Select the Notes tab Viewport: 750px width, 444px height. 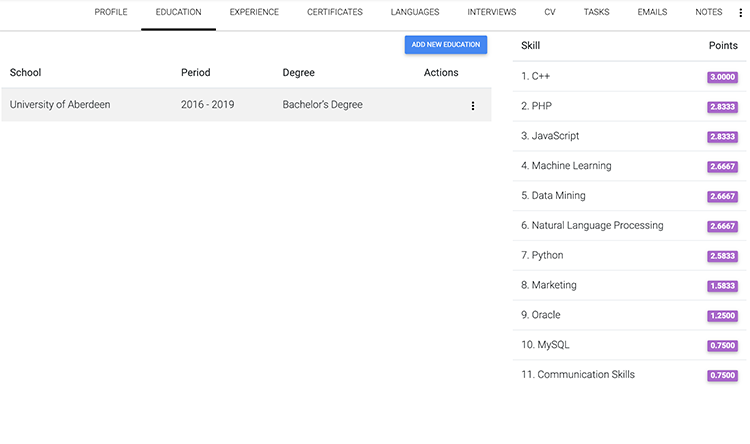[x=709, y=13]
